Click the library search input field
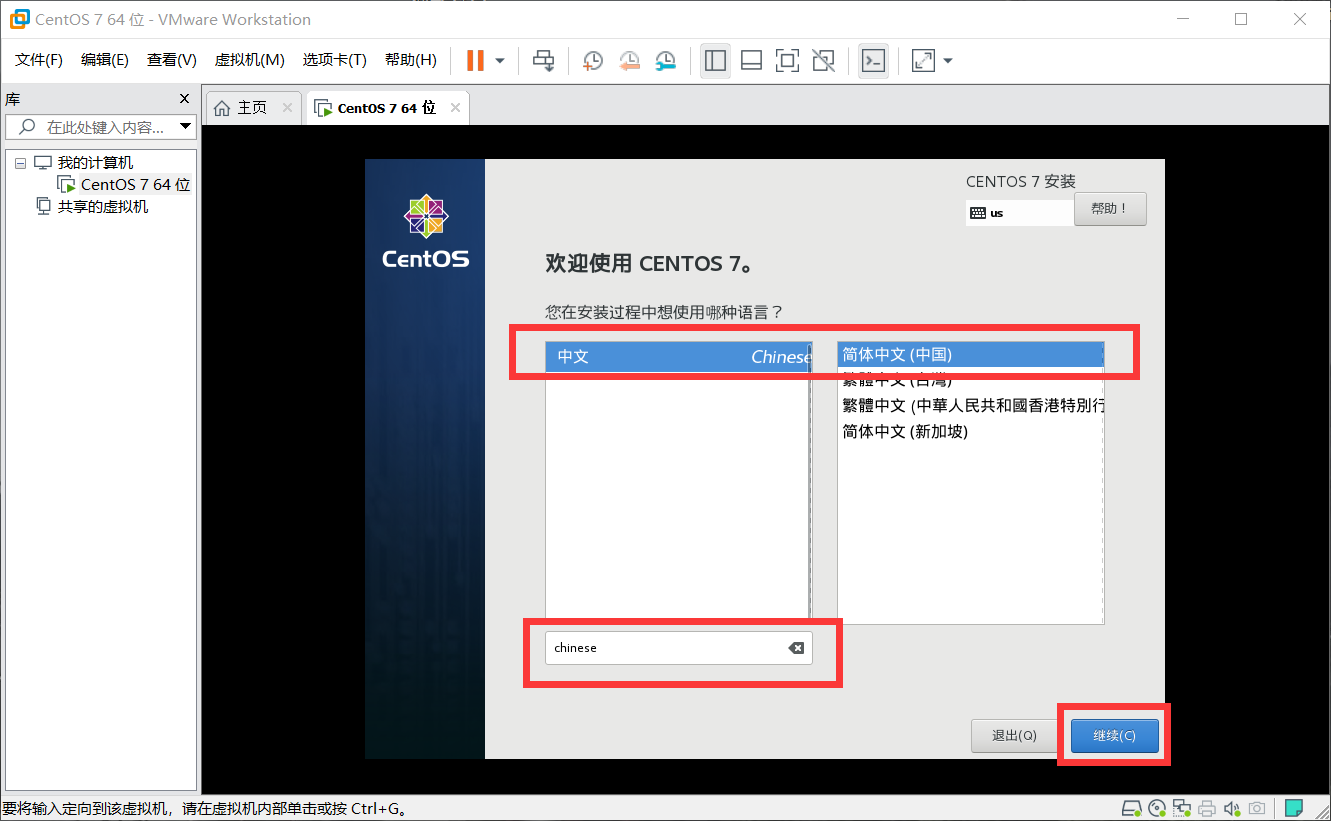 coord(98,127)
